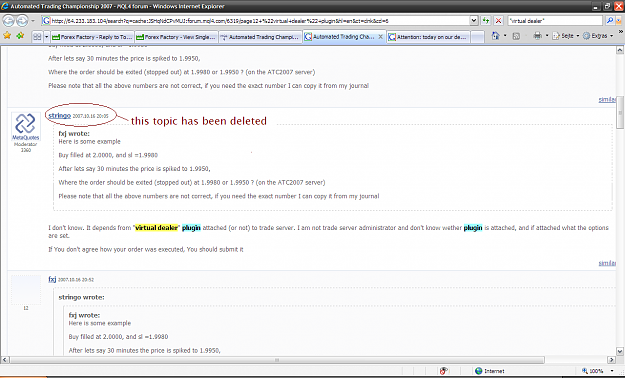Click the second highlighted "plugin" word
This screenshot has height=378, width=625.
point(473,228)
